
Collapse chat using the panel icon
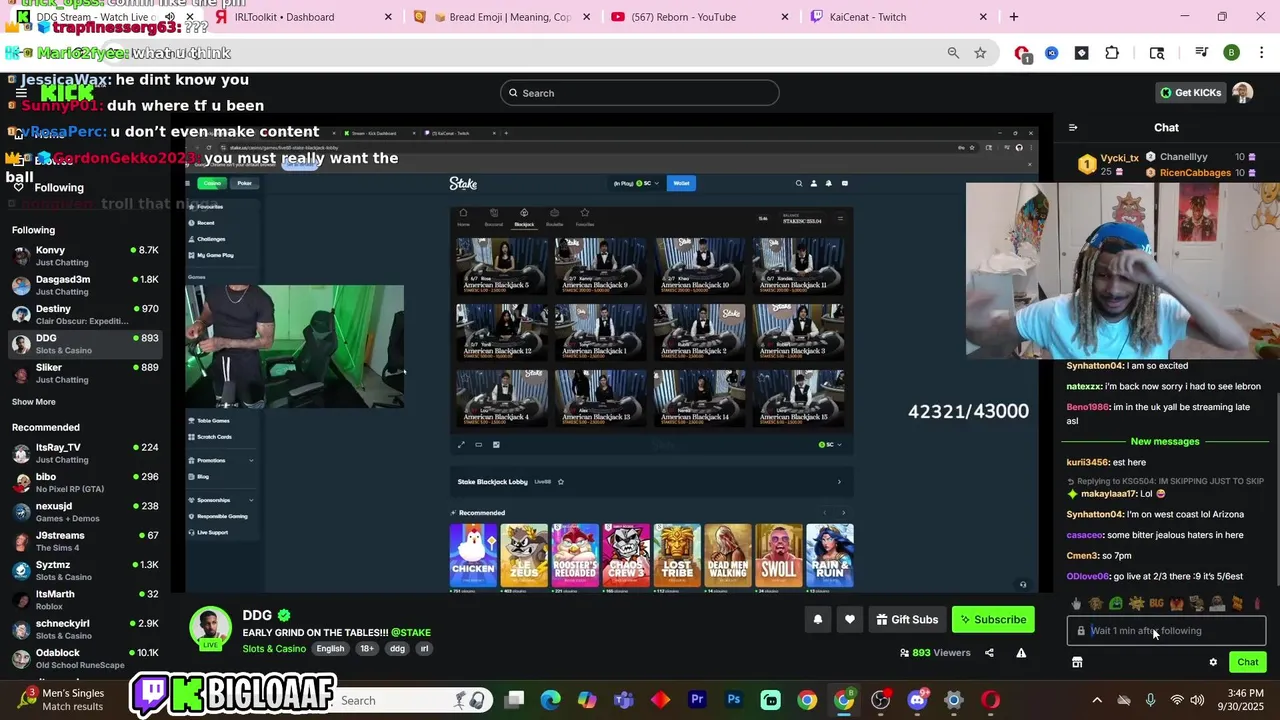click(1073, 128)
